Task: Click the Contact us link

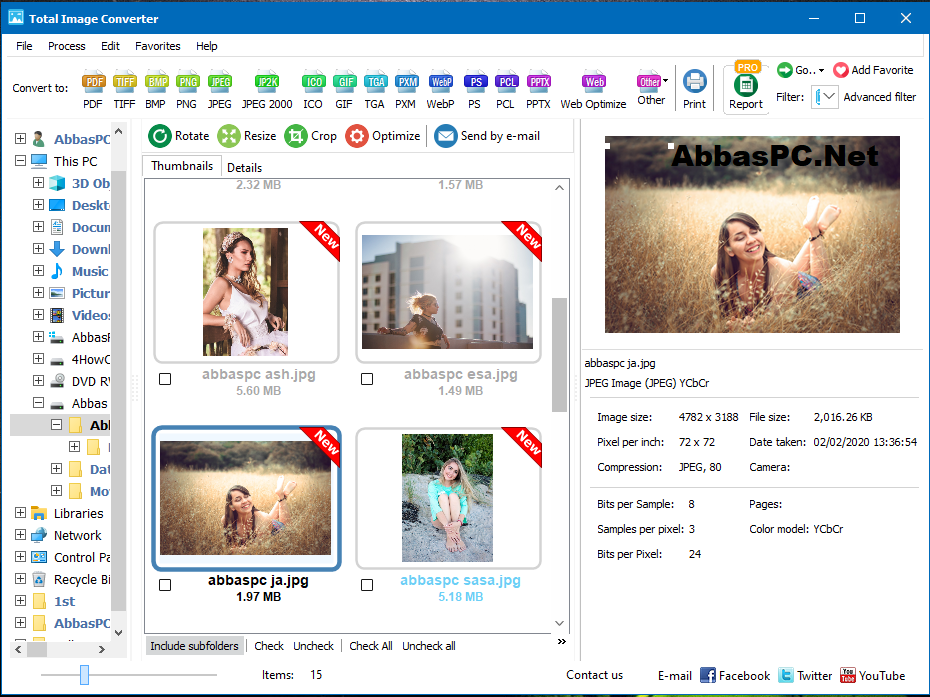Action: (594, 675)
